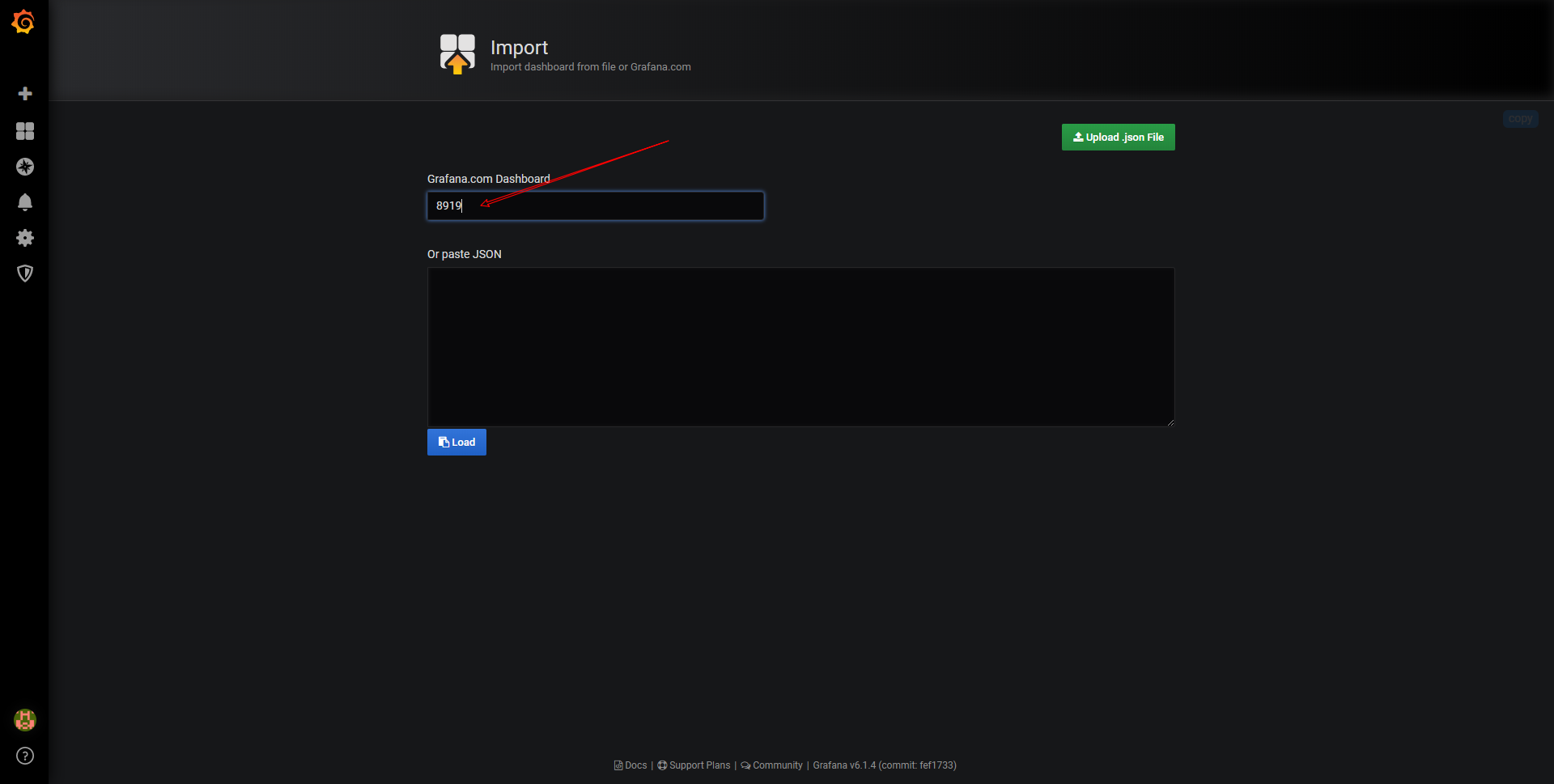Viewport: 1554px width, 784px height.
Task: Focus the Grafana.com Dashboard input field
Action: [x=596, y=206]
